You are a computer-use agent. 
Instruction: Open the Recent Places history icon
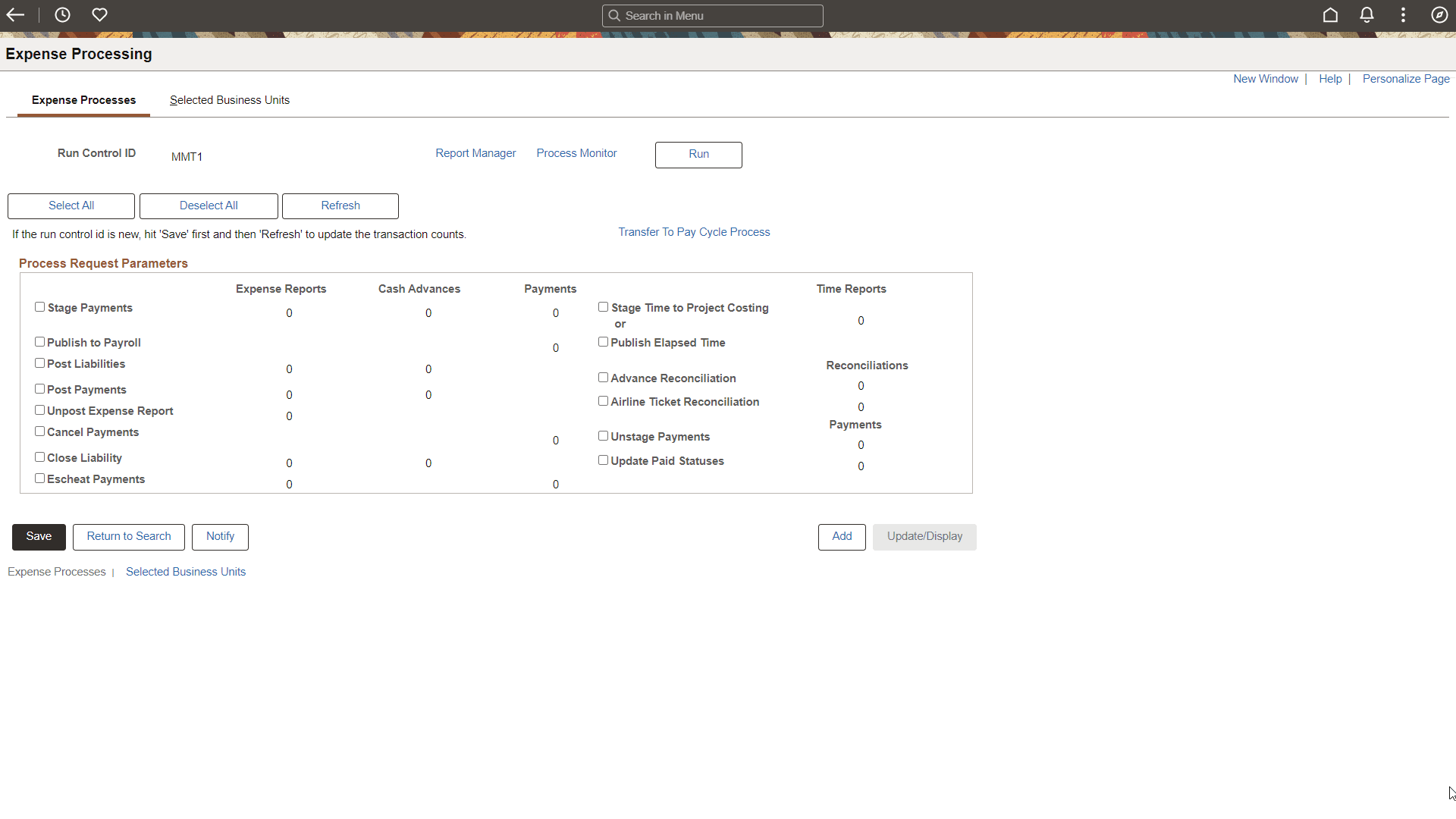62,14
